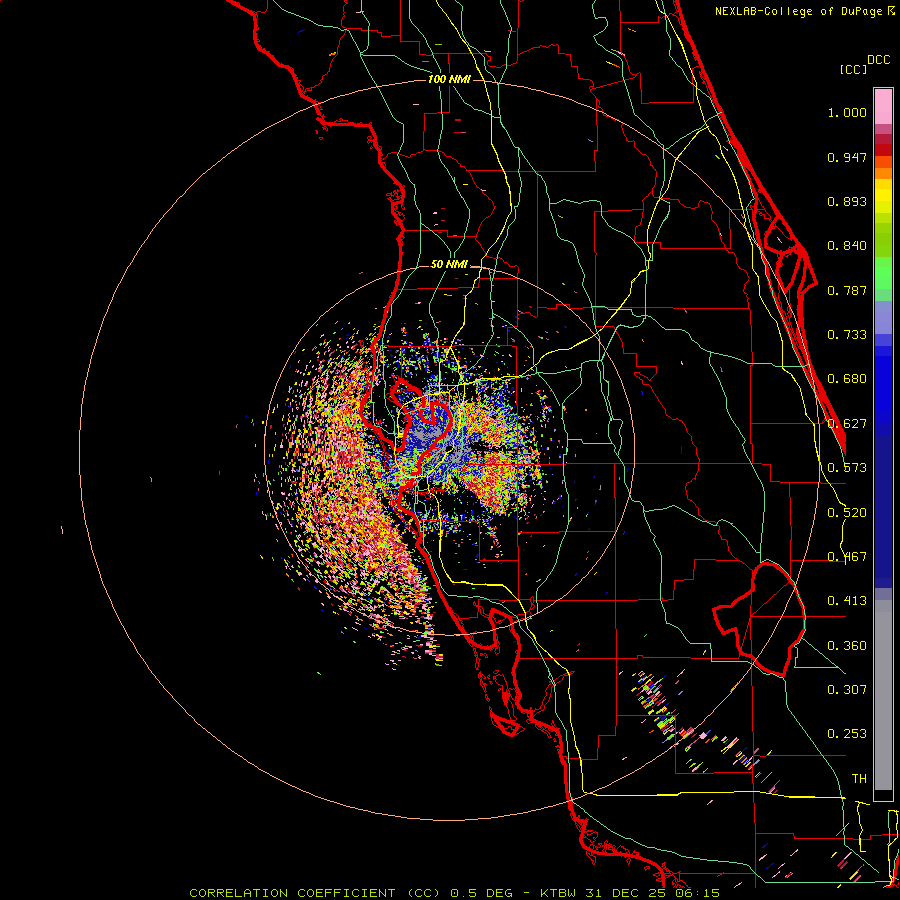Pick the dark red swatch above 0.947
The image size is (900, 900).
pos(883,150)
